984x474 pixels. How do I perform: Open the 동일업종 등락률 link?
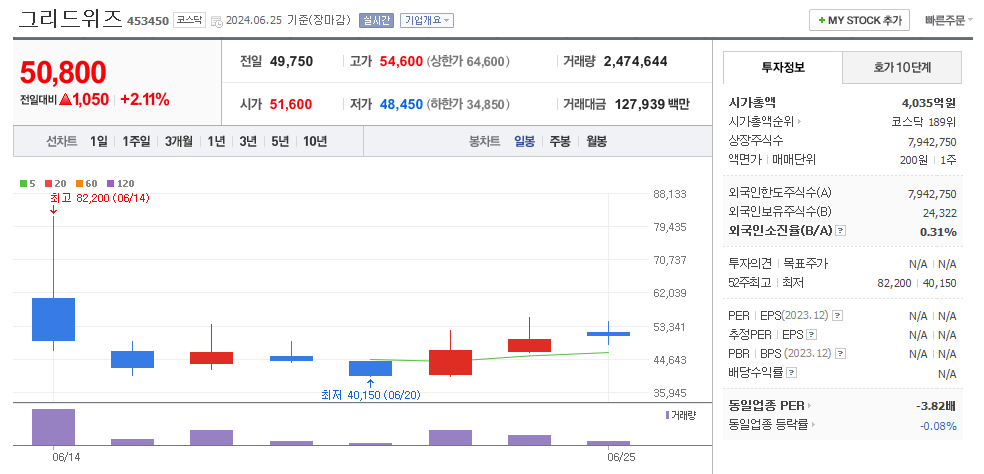click(772, 424)
